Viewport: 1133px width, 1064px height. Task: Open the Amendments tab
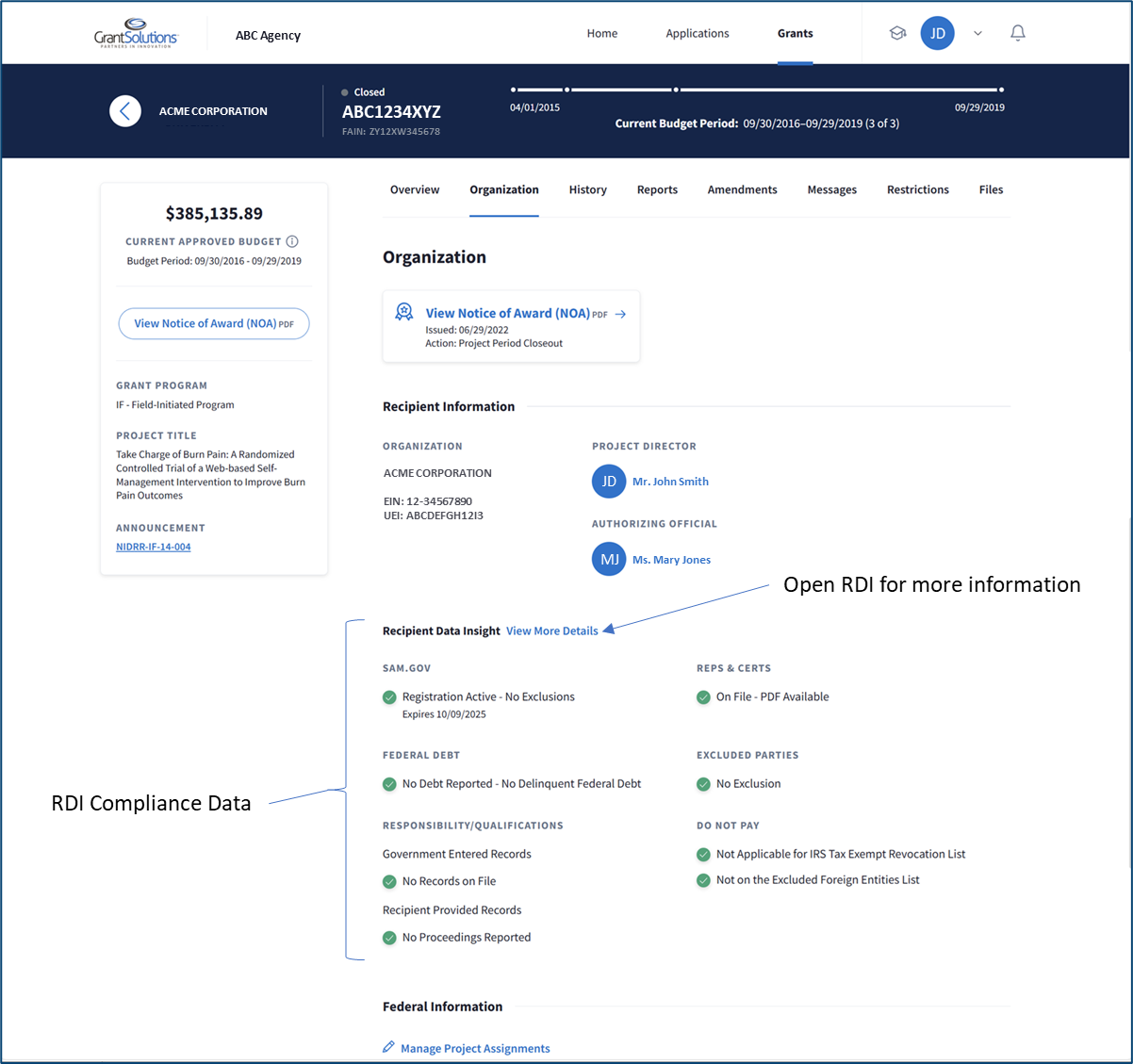742,189
